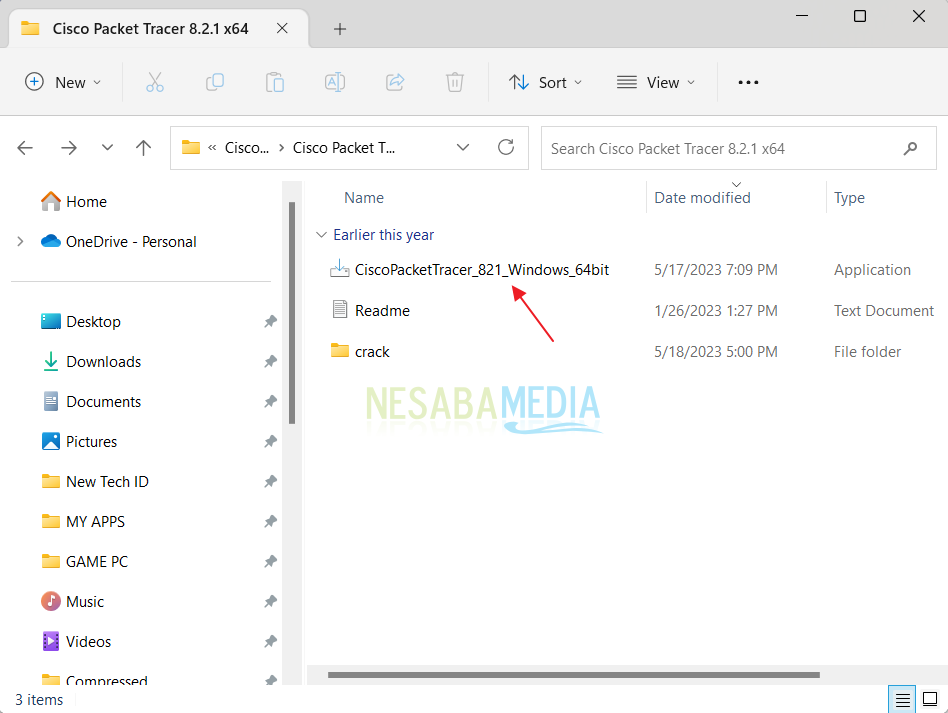Go forward with the right arrow
This screenshot has width=948, height=713.
pyautogui.click(x=69, y=148)
